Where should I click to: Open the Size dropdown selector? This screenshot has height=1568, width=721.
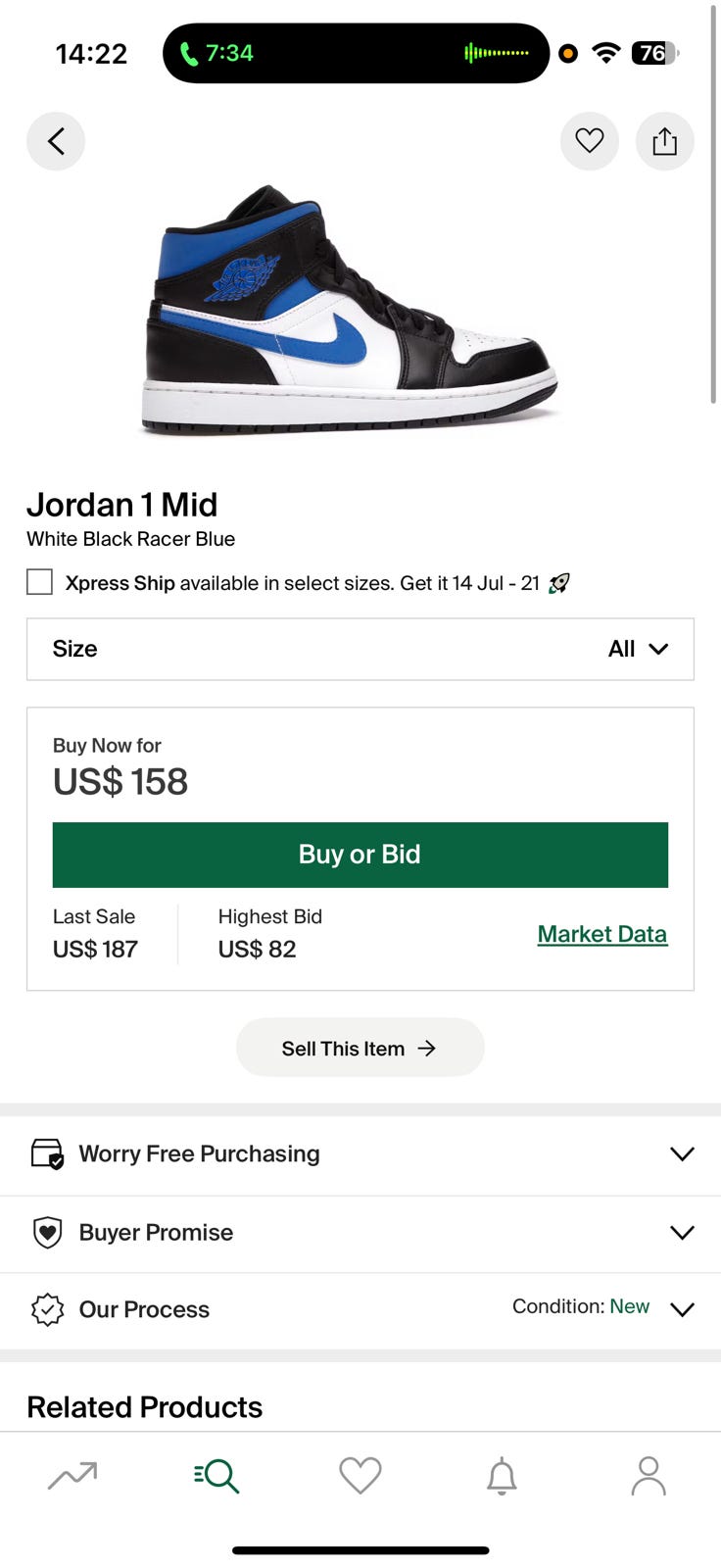[360, 649]
